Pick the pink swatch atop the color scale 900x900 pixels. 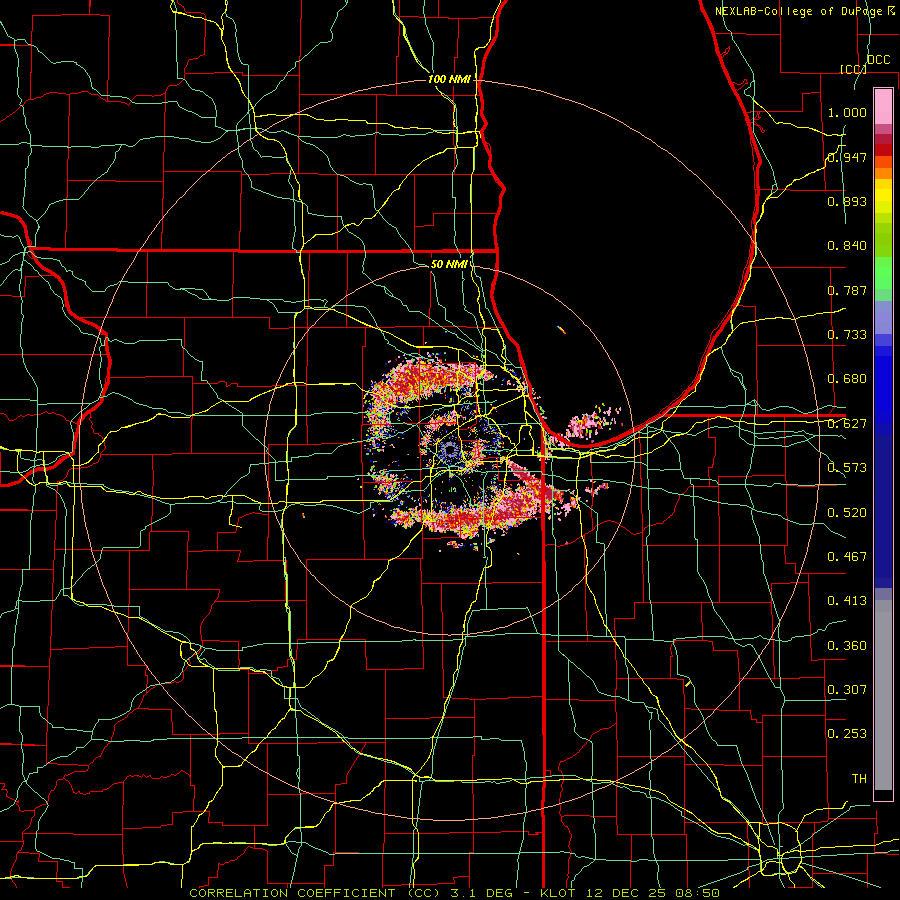coord(883,106)
